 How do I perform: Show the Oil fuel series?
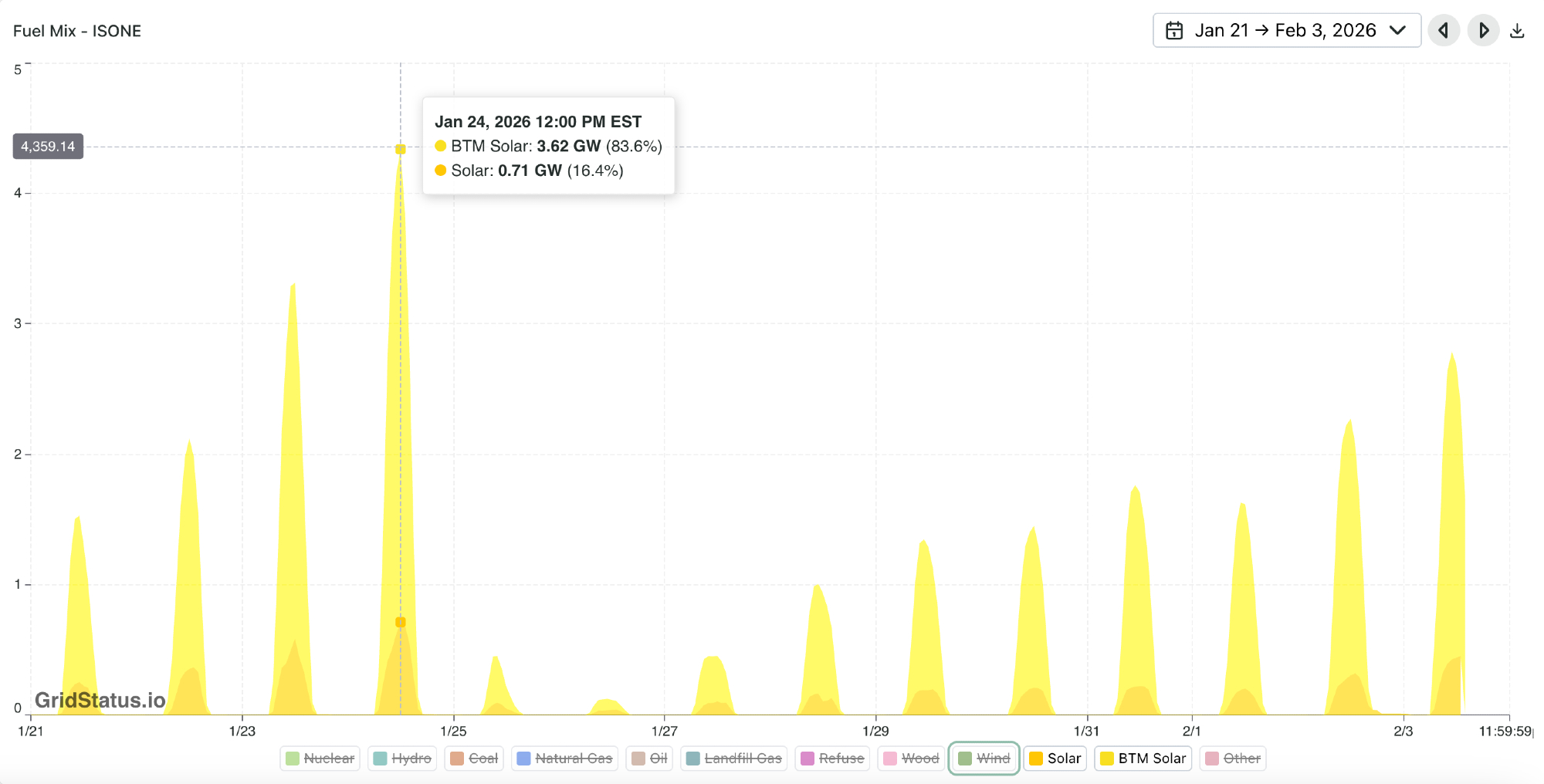649,759
